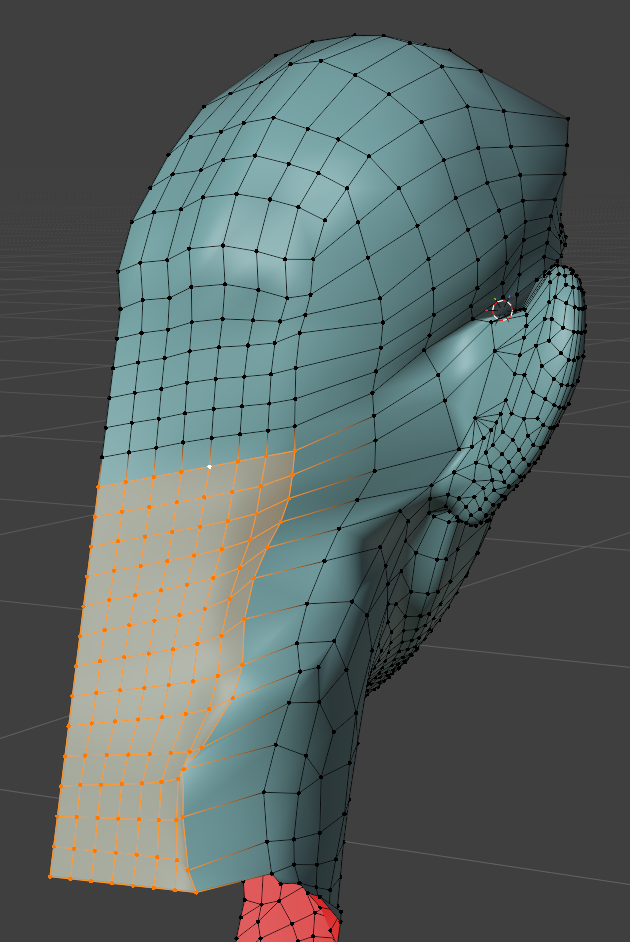Click the fan-shaped pole vertex in front of the ear
630x942 pixels.
pos(477,416)
